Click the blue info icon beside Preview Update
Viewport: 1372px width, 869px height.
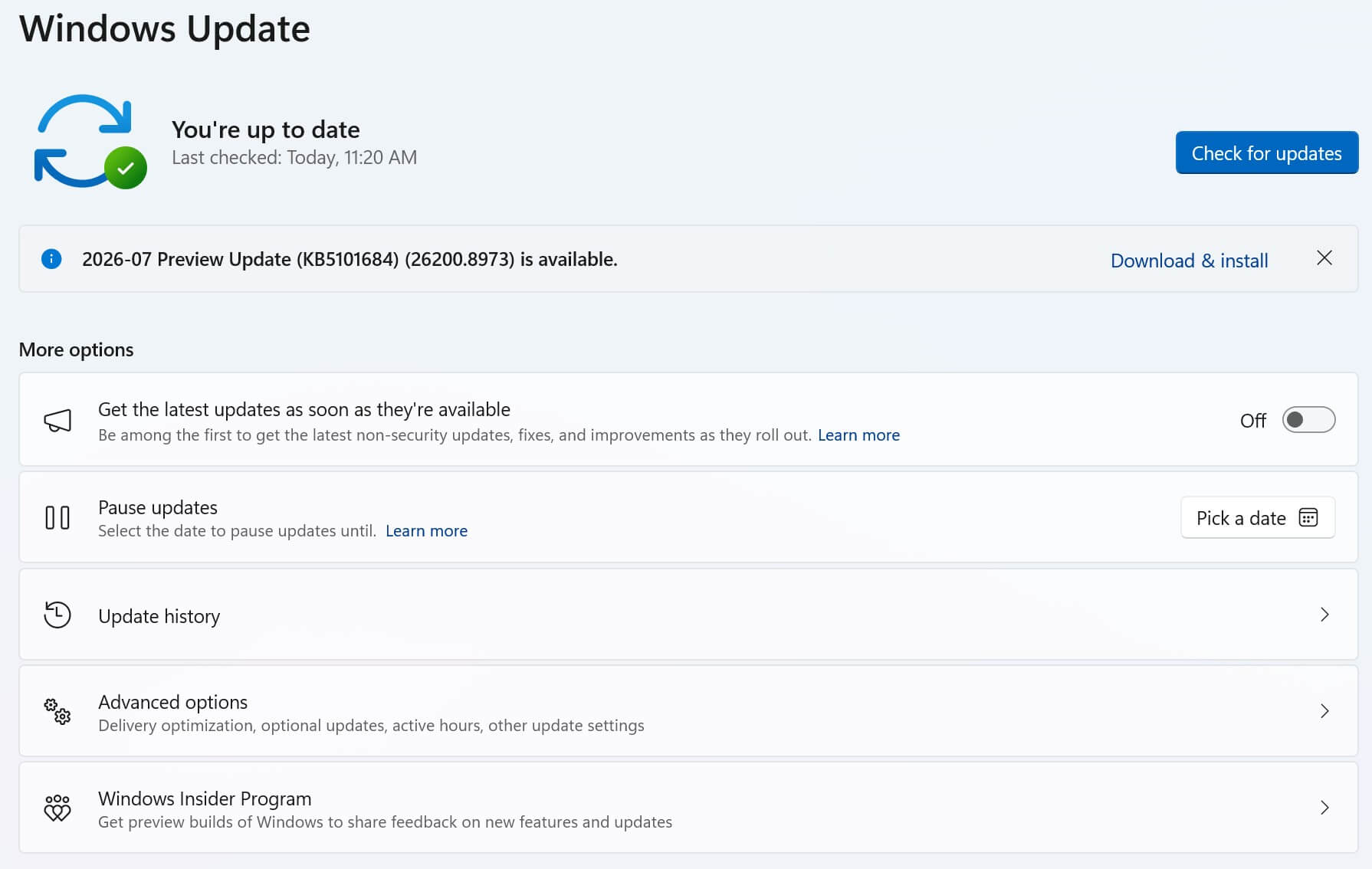point(51,259)
